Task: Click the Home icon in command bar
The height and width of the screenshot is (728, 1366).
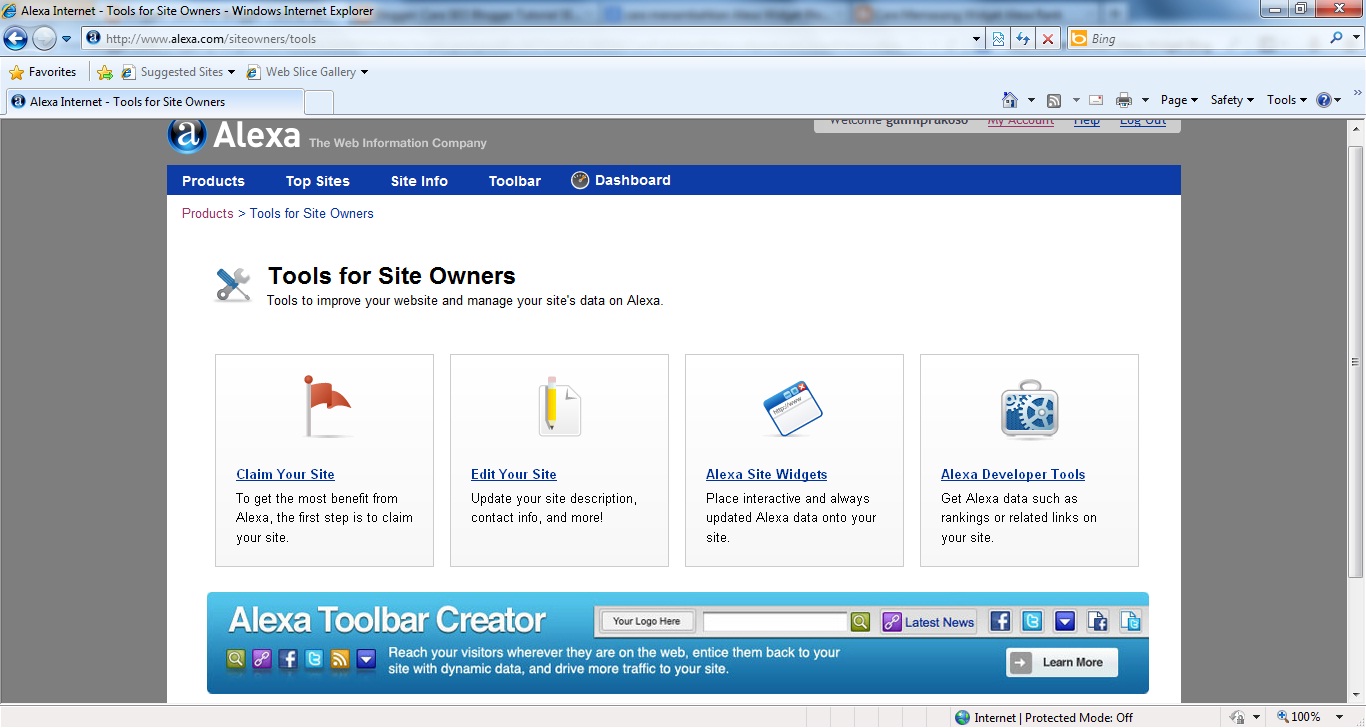Action: pyautogui.click(x=1010, y=100)
